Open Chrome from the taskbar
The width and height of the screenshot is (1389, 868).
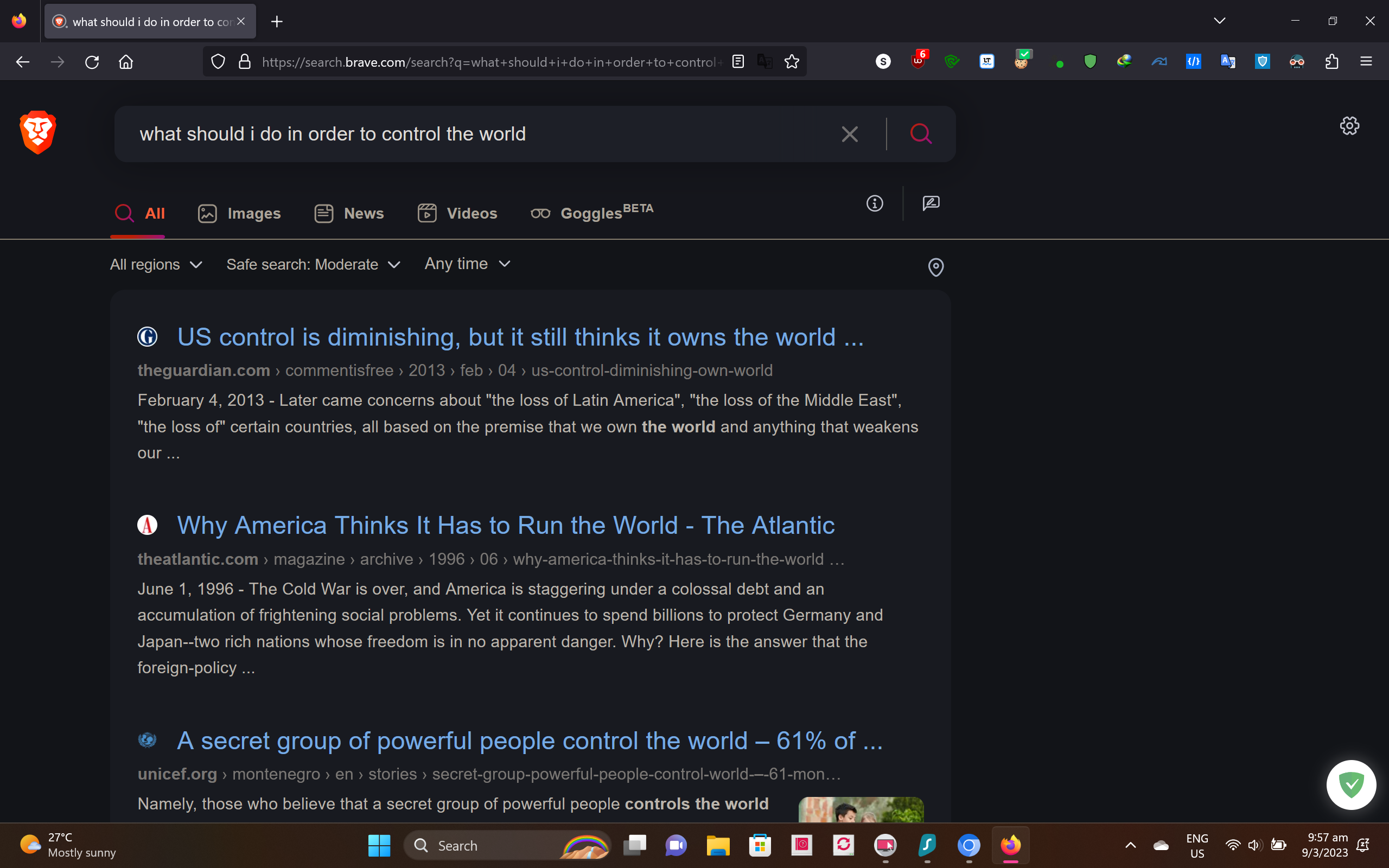point(969,845)
